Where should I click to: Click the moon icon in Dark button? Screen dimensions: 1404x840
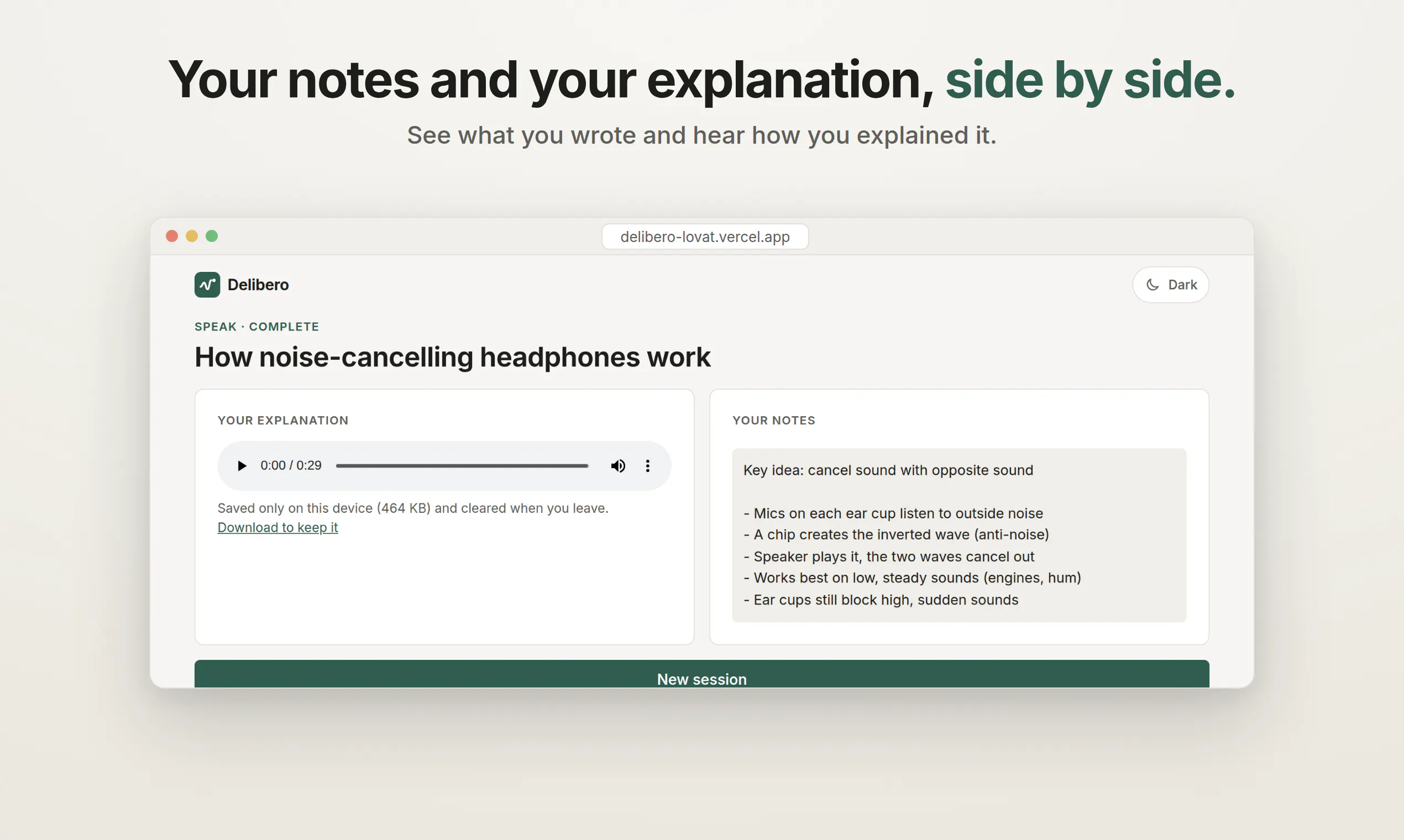click(1152, 285)
